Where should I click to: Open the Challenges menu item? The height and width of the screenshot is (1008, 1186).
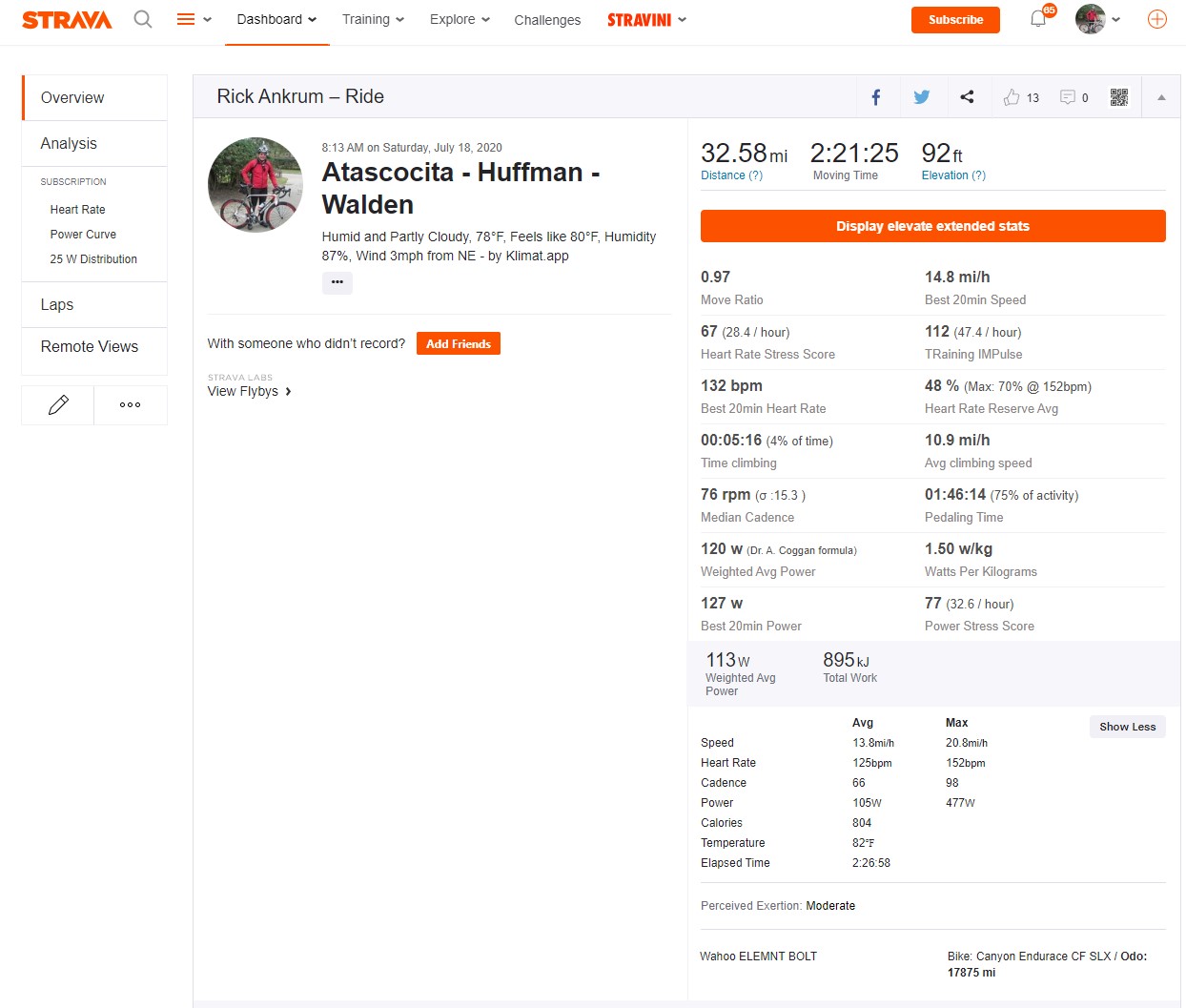click(x=547, y=20)
